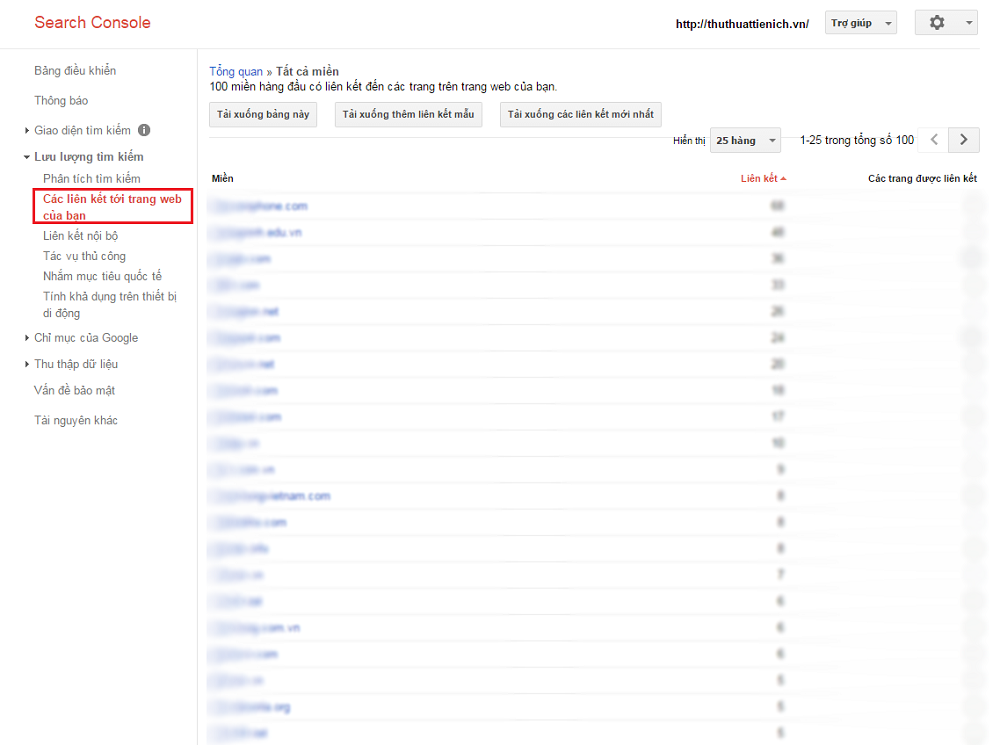Open the Tổng quan breadcrumb link
The image size is (1000, 745).
pyautogui.click(x=235, y=72)
